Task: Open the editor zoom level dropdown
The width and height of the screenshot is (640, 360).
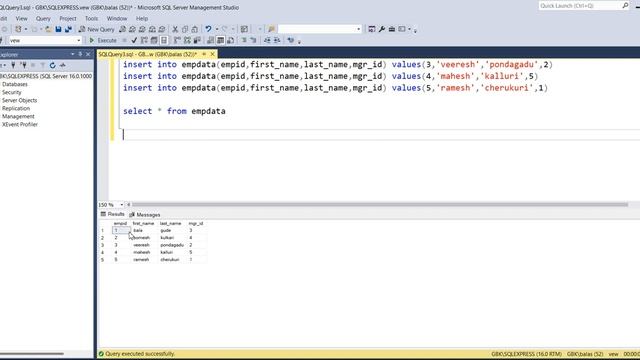Action: (122, 204)
